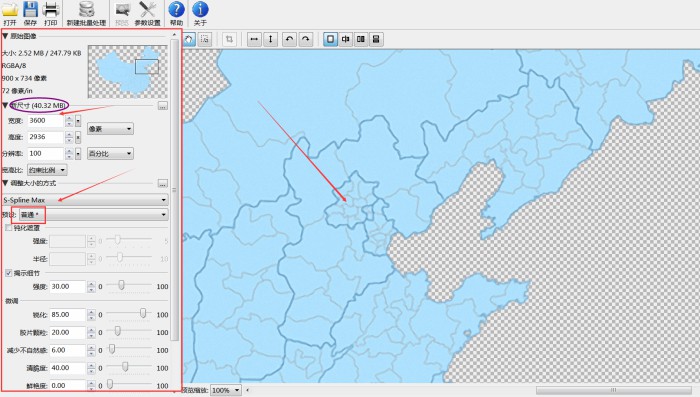This screenshot has width=700, height=397.
Task: Click the 锐化 slider handle
Action: coord(143,313)
